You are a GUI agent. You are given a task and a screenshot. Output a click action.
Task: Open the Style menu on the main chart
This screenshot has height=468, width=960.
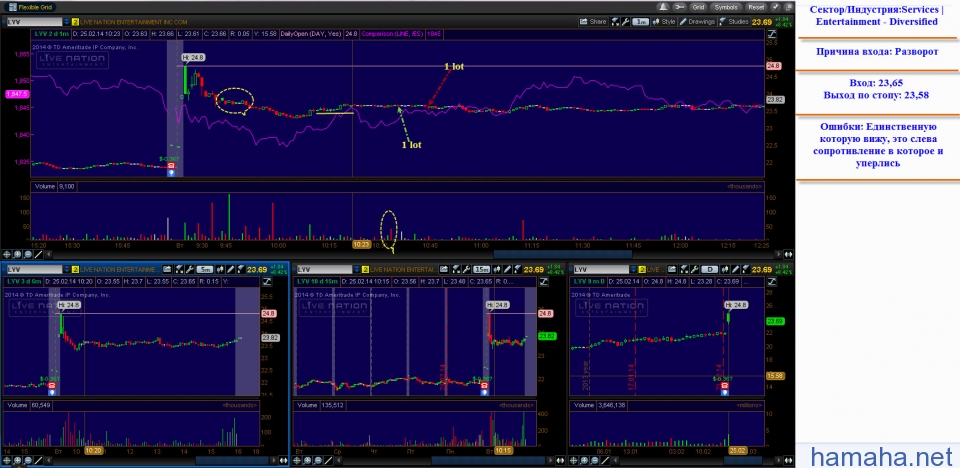[x=664, y=21]
